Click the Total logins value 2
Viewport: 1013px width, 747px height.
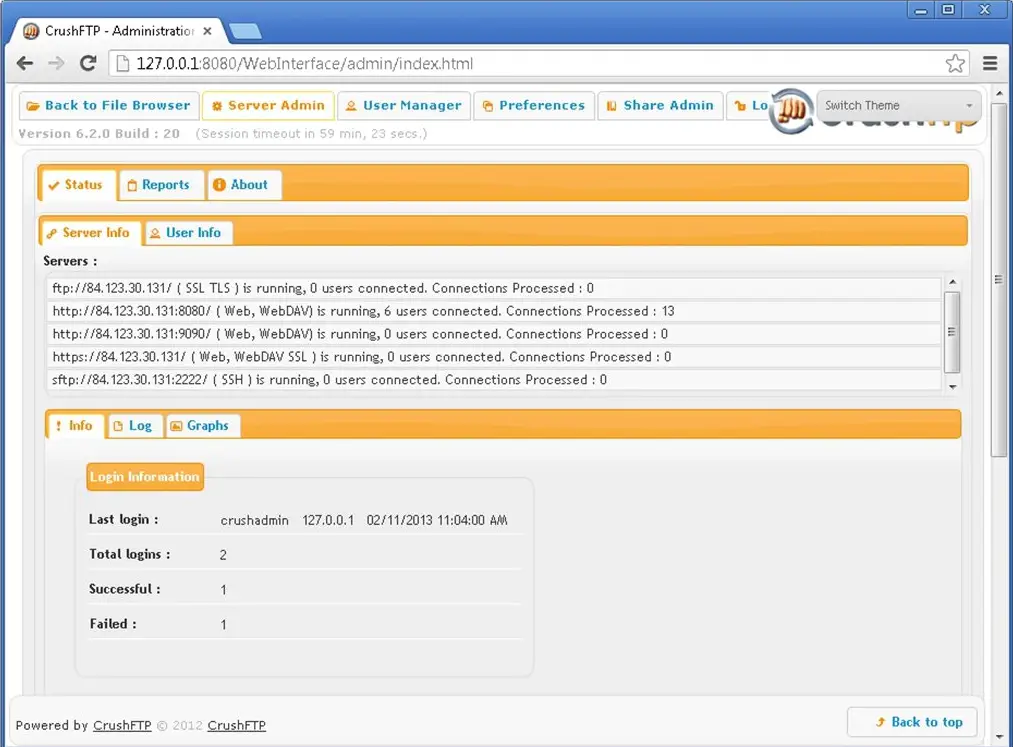click(223, 555)
